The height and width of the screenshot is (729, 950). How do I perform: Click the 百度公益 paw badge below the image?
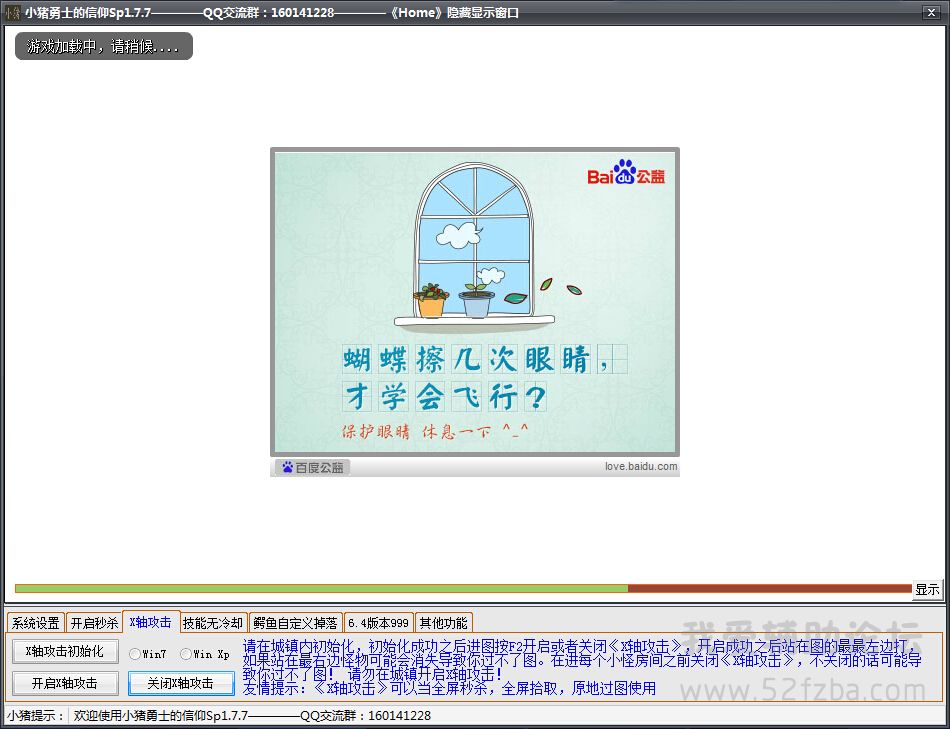(x=312, y=467)
